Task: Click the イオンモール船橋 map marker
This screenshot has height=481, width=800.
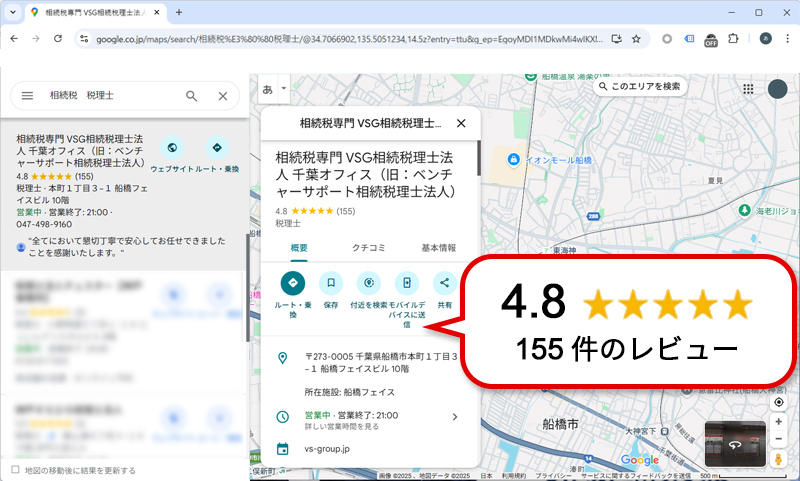Action: pos(513,160)
